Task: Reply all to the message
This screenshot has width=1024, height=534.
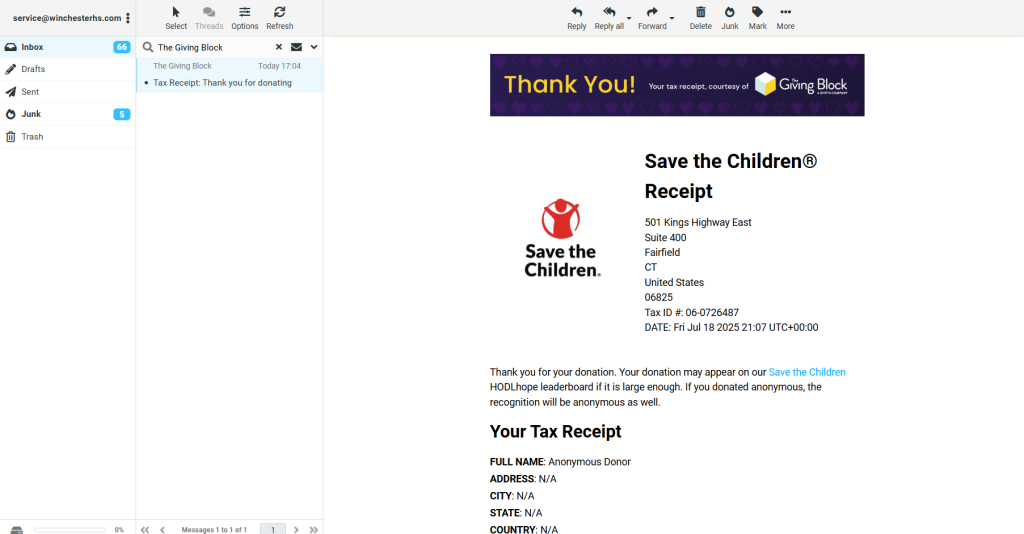Action: [x=609, y=18]
